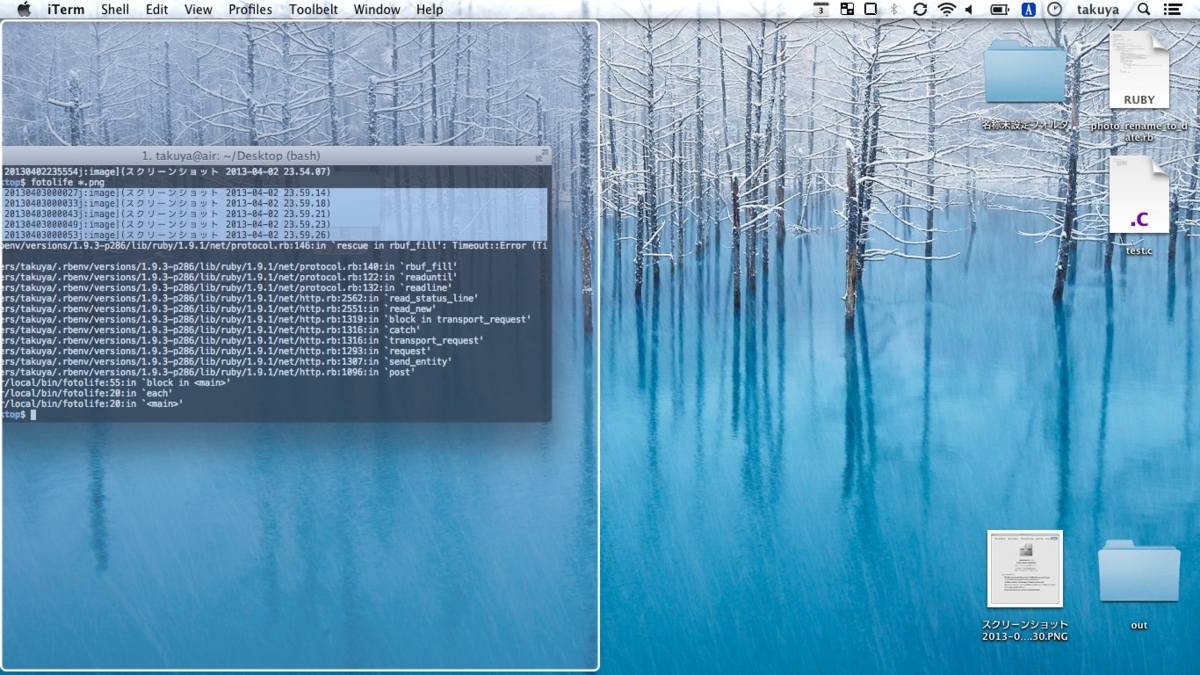This screenshot has height=675, width=1200.
Task: Open the View menu
Action: pos(198,9)
